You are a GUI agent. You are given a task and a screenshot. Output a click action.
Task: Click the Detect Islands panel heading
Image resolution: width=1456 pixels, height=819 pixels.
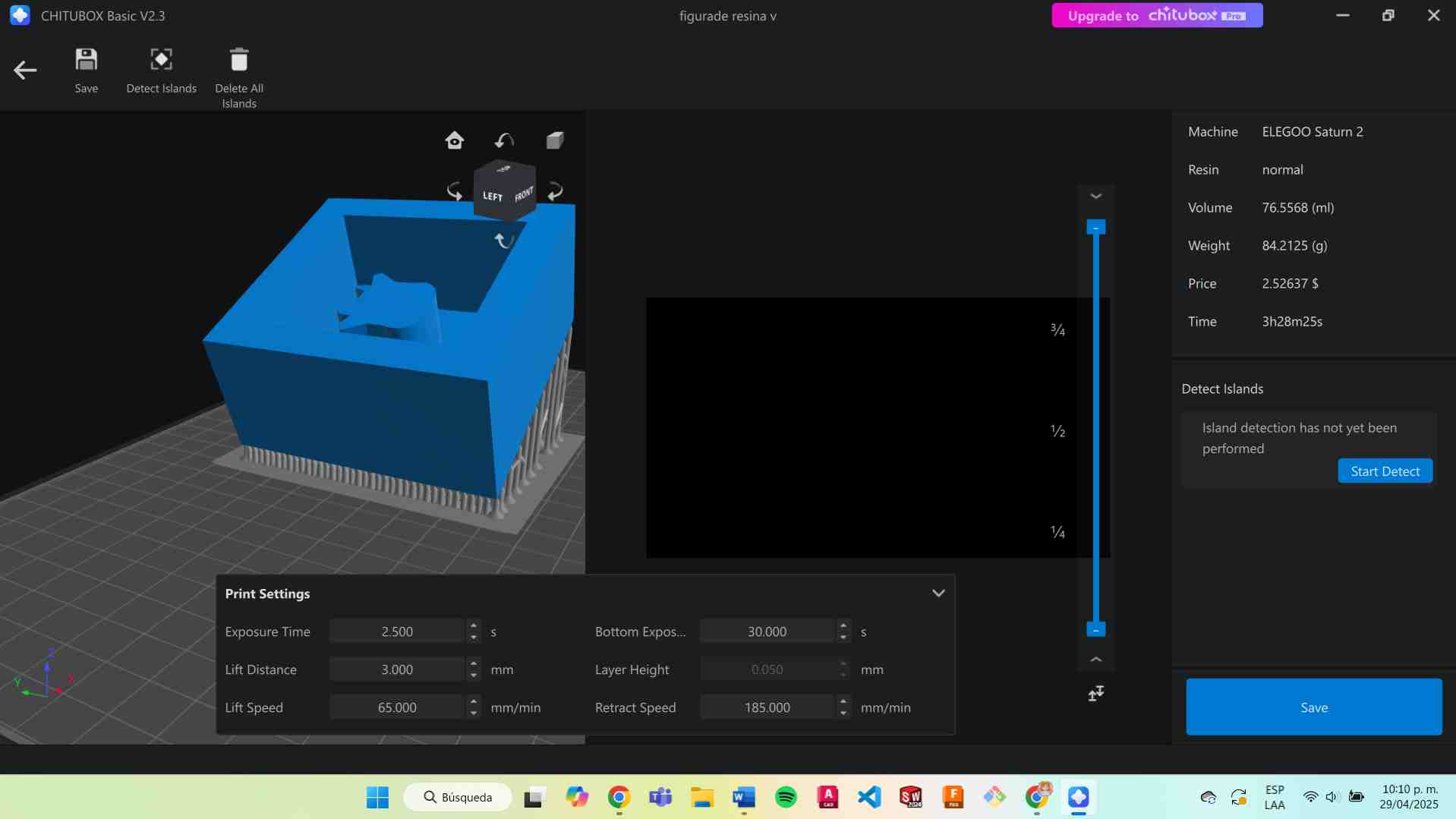coord(1222,389)
